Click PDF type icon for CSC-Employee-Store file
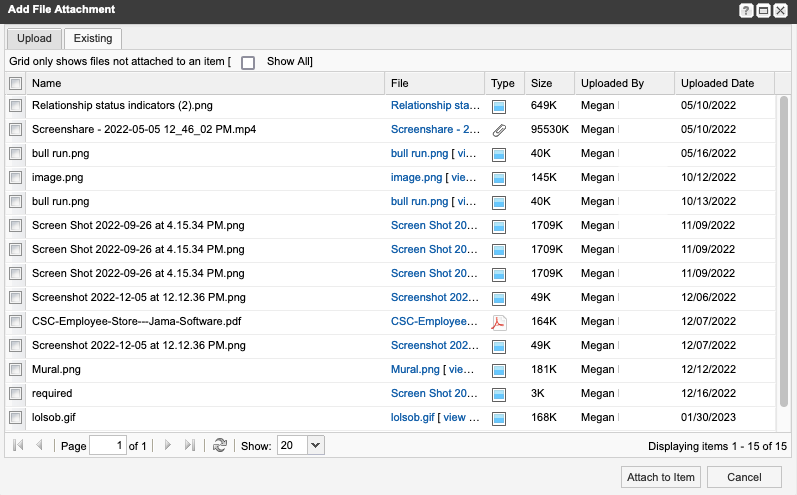Screen dimensions: 797x495 [x=499, y=322]
